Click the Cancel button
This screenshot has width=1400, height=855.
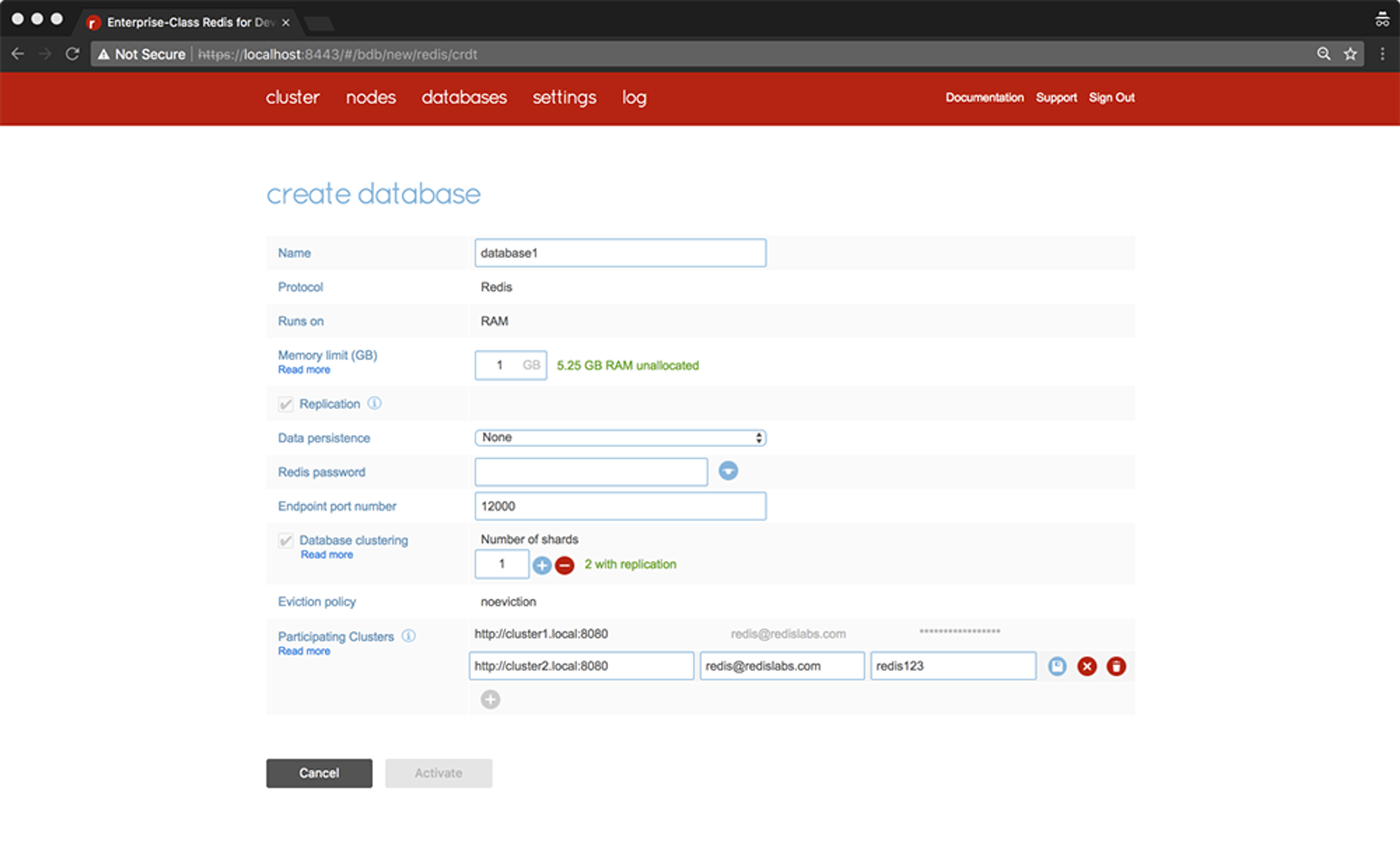point(319,773)
